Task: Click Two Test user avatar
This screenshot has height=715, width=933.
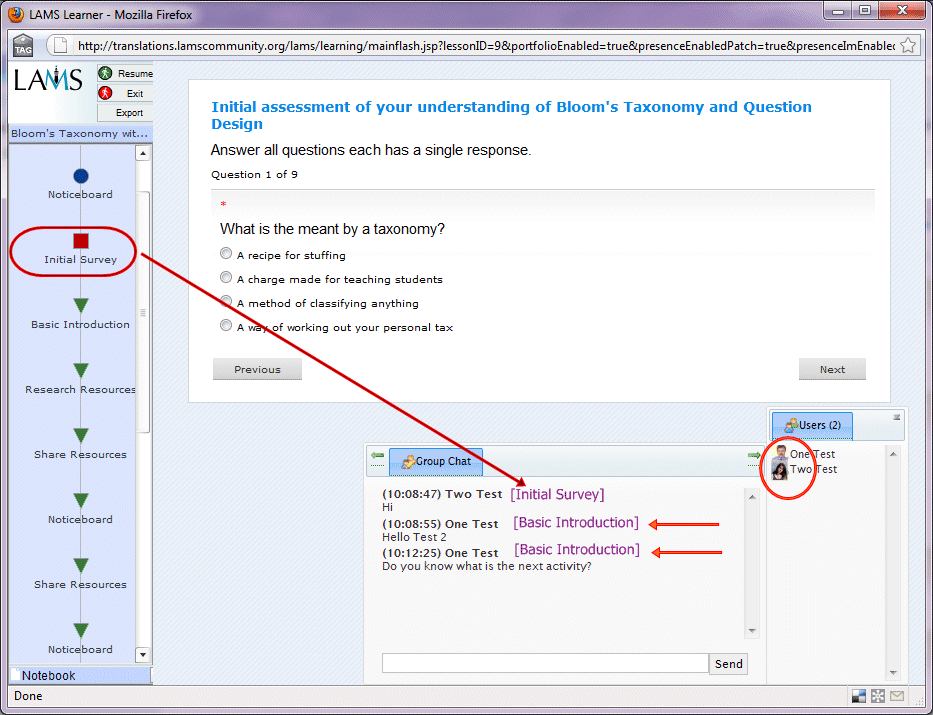Action: click(780, 470)
